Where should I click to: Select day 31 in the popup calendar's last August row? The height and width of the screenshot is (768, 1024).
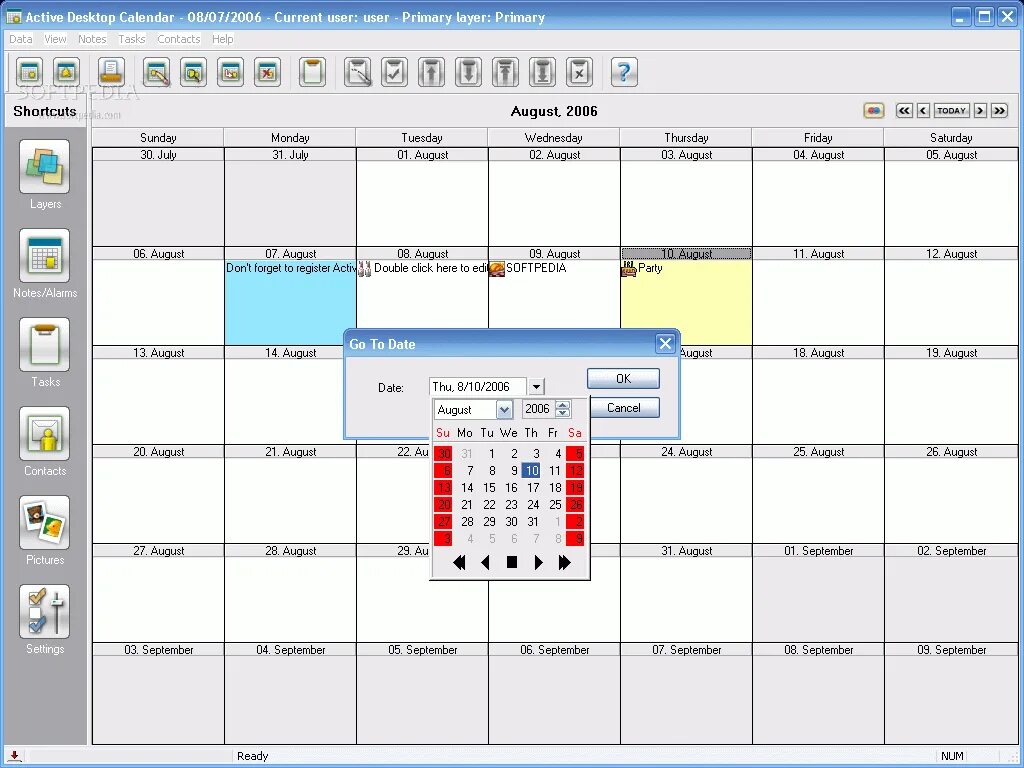(x=533, y=522)
